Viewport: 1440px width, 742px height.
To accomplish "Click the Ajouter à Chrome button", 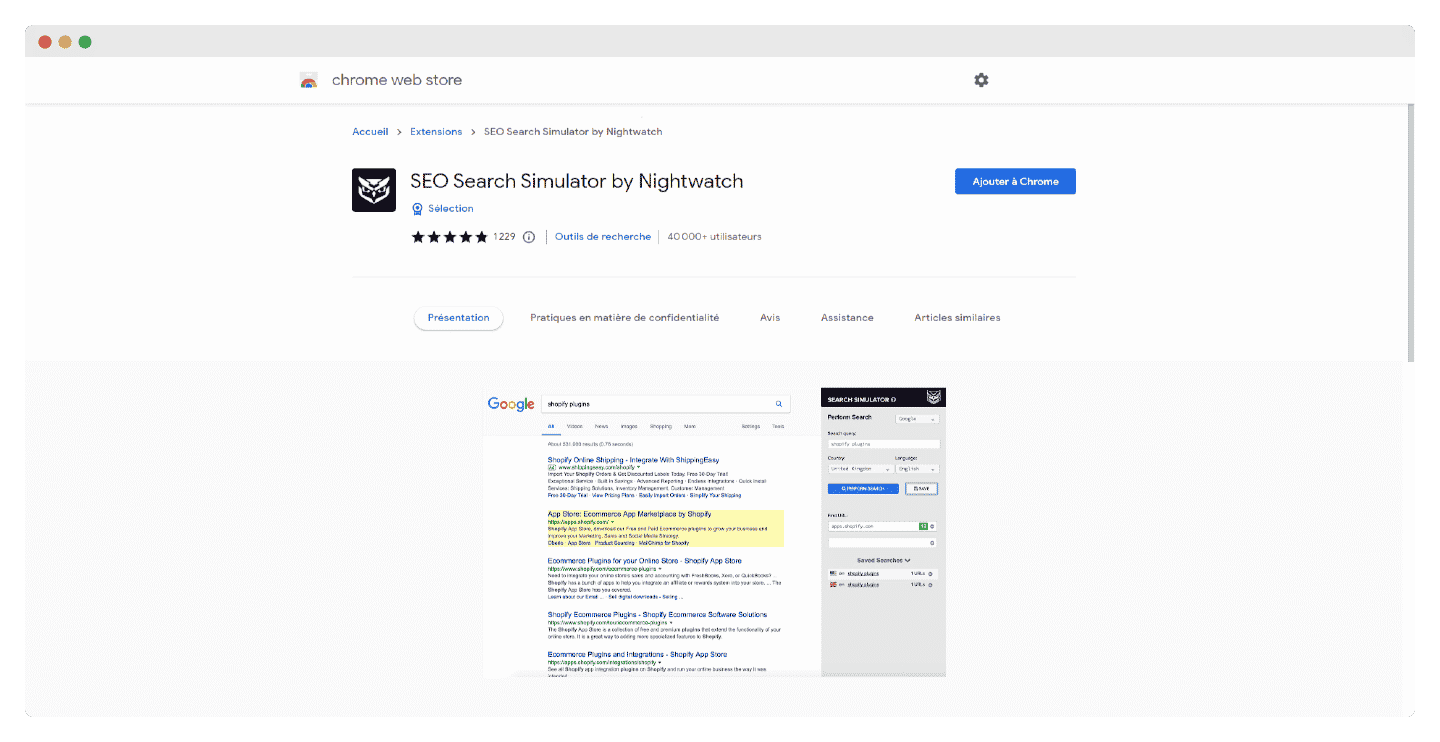I will click(x=1015, y=181).
